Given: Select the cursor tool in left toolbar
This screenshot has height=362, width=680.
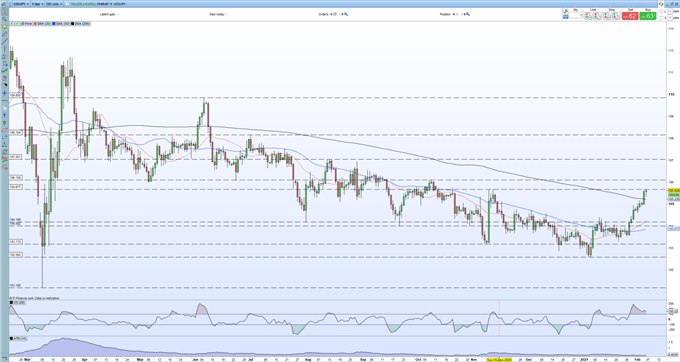Looking at the screenshot, I should pos(4,12).
